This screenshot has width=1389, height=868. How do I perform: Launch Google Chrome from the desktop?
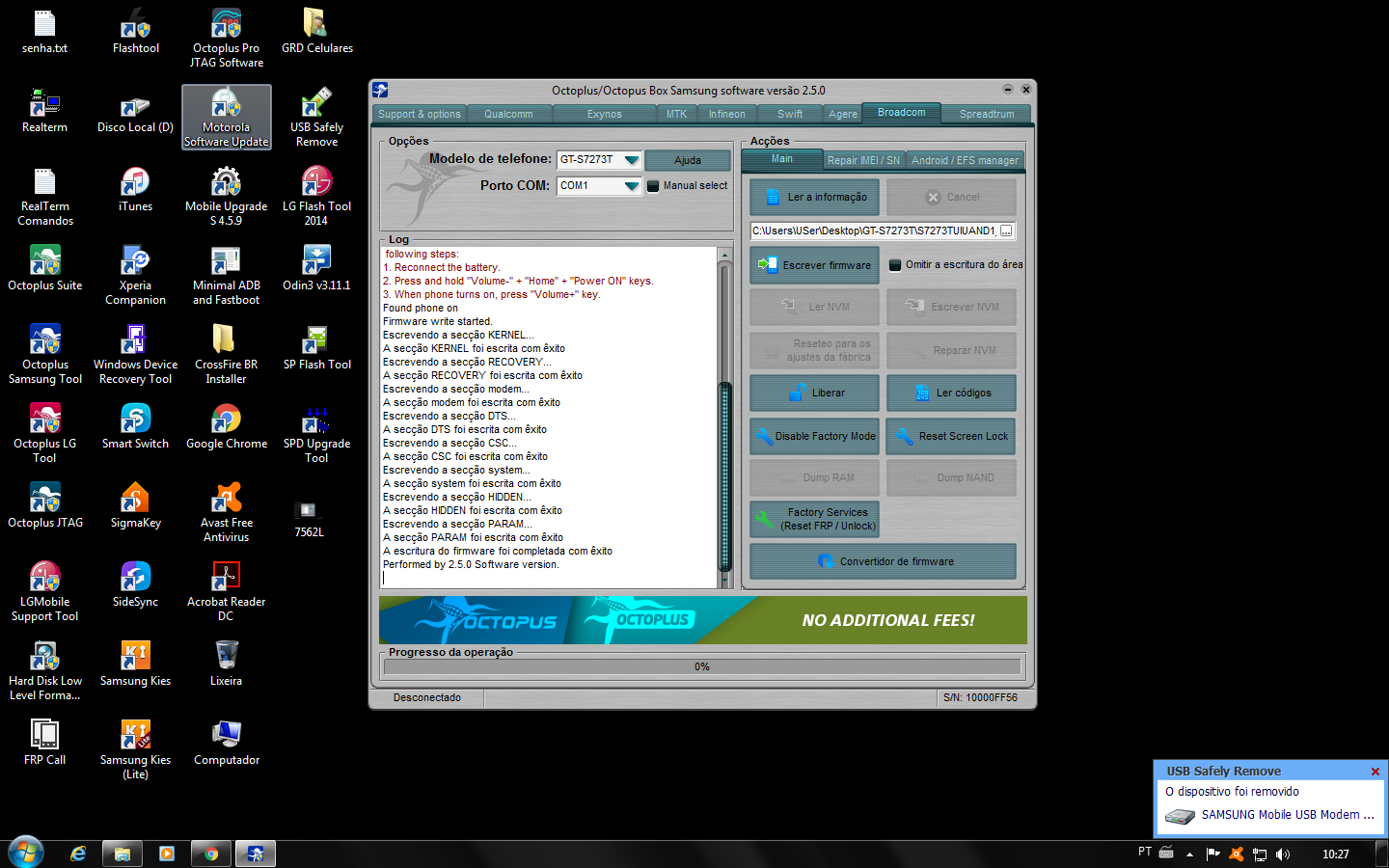[x=226, y=426]
